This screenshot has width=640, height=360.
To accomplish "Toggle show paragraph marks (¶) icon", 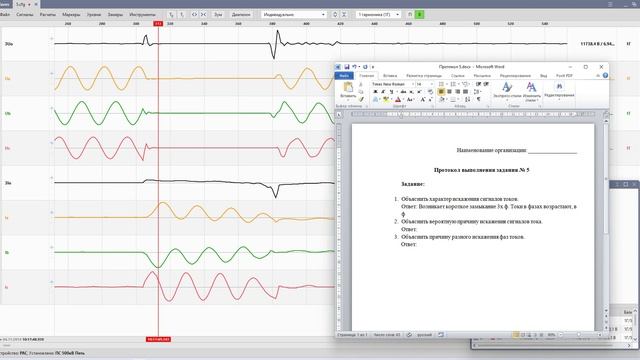I will point(478,99).
